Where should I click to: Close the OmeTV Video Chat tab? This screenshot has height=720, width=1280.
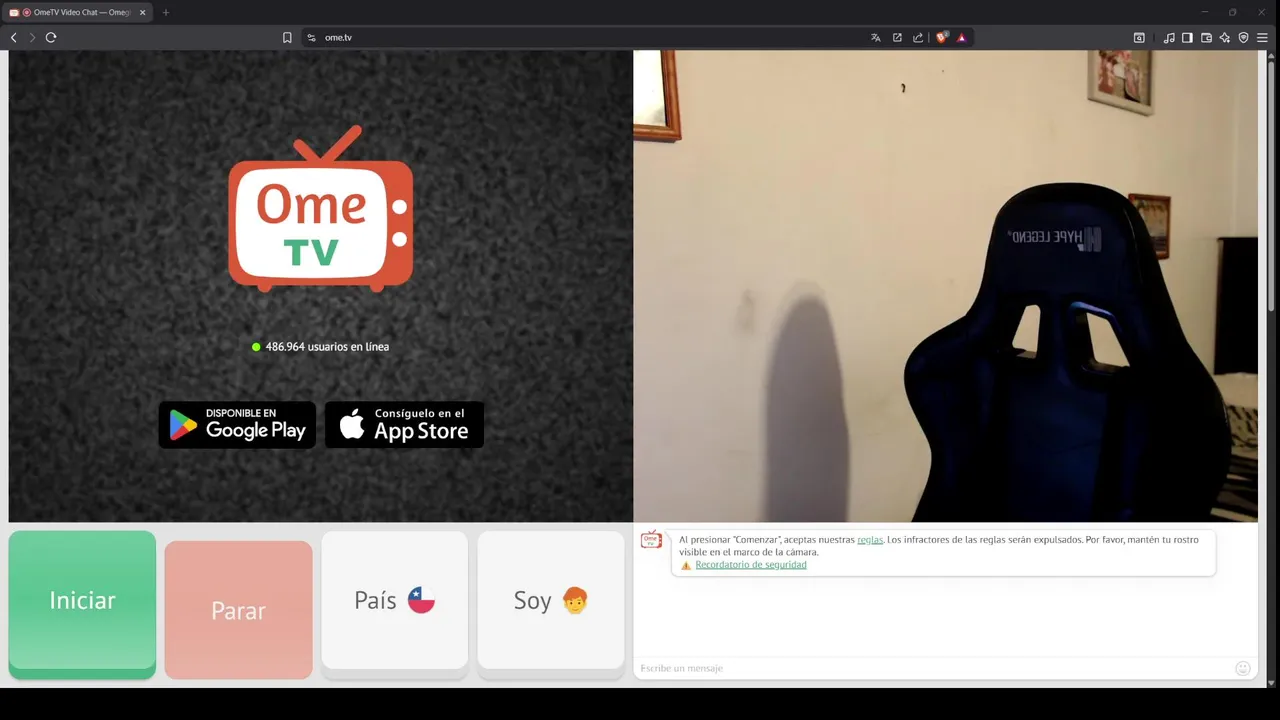pyautogui.click(x=142, y=12)
